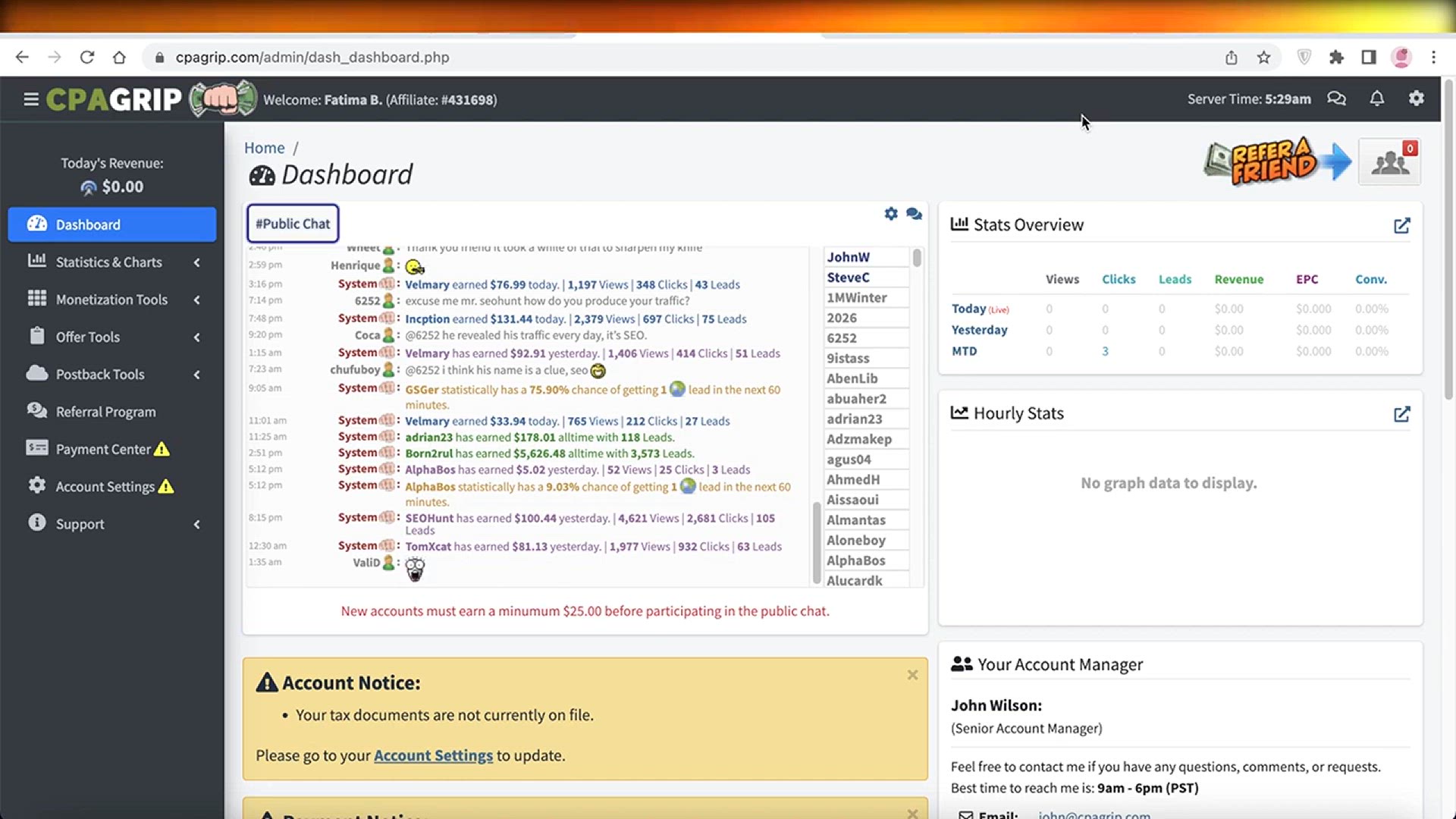Open Stats Overview in external view
The height and width of the screenshot is (819, 1456).
1401,225
